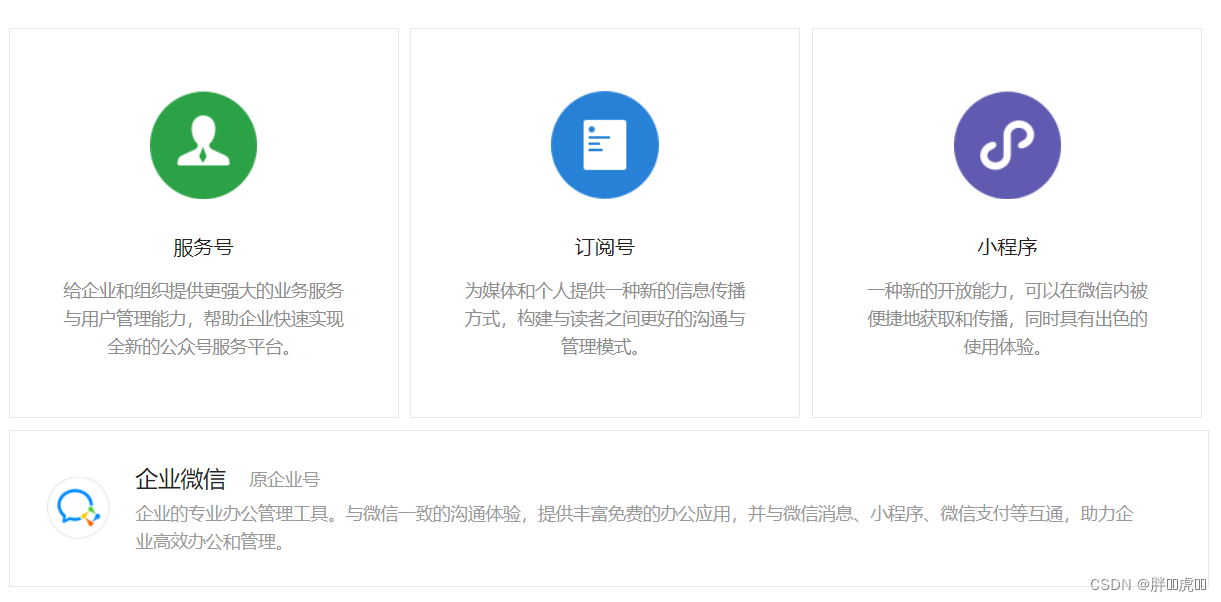The image size is (1221, 602).
Task: Select the 小程序 title
Action: click(x=1007, y=247)
